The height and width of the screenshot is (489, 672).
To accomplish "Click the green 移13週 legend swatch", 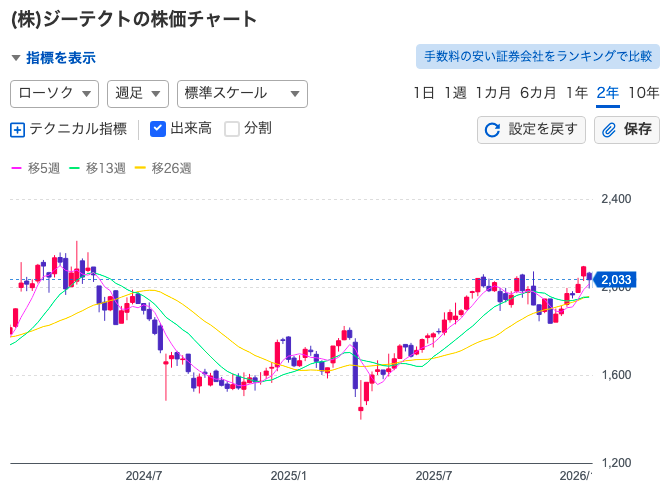I will pyautogui.click(x=74, y=168).
